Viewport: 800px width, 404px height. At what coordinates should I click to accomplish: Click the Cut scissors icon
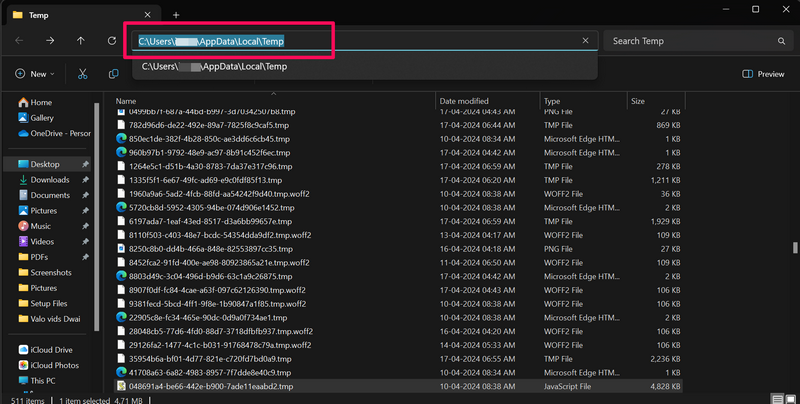tap(84, 74)
